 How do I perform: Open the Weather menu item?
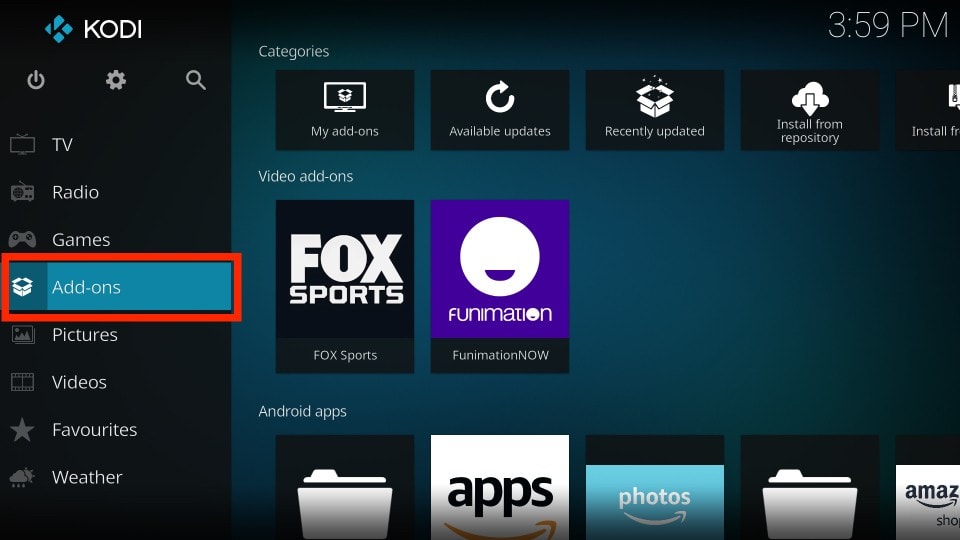[116, 477]
